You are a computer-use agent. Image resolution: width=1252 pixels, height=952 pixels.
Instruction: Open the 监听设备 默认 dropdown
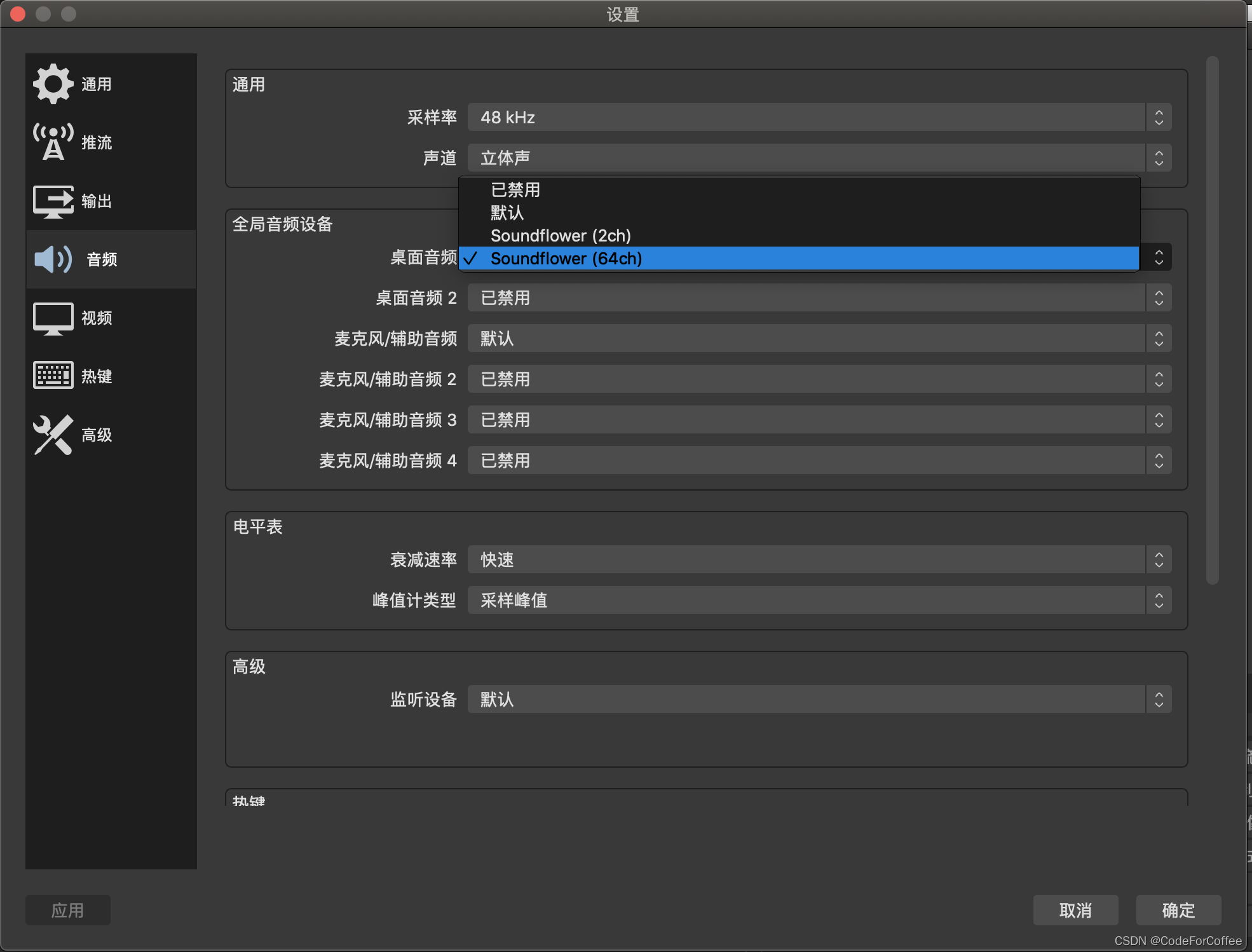click(819, 700)
